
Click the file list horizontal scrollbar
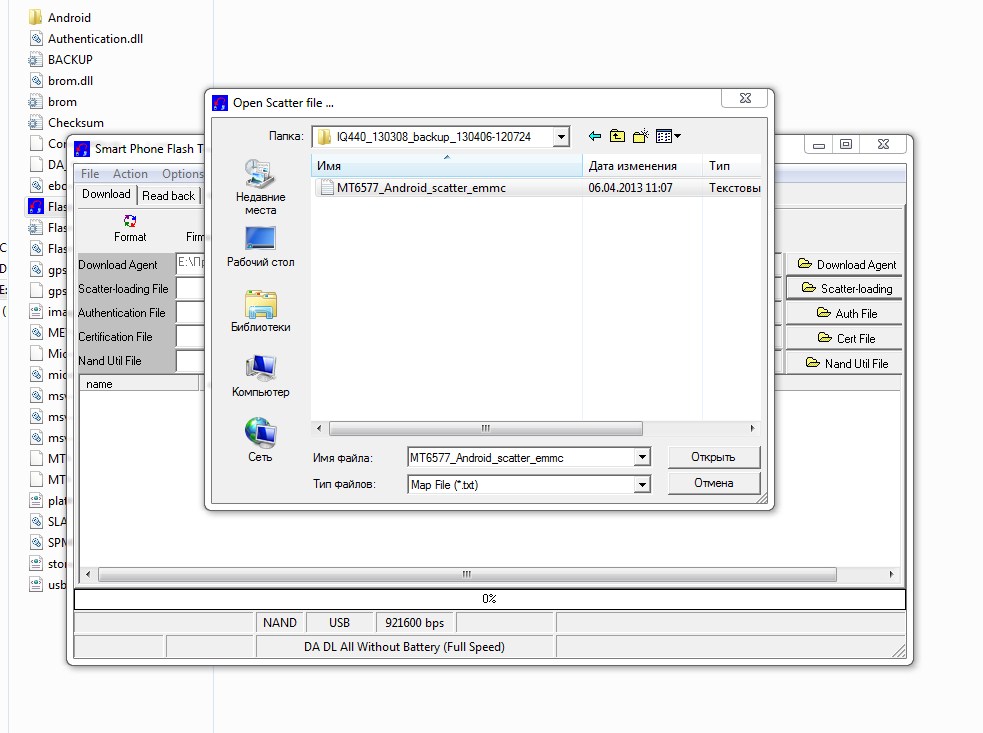[484, 427]
